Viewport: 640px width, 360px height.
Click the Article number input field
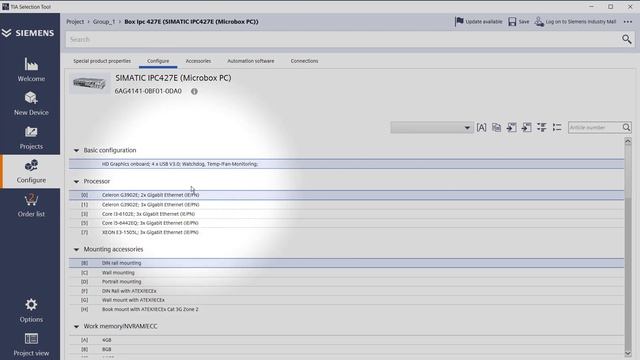tap(595, 127)
